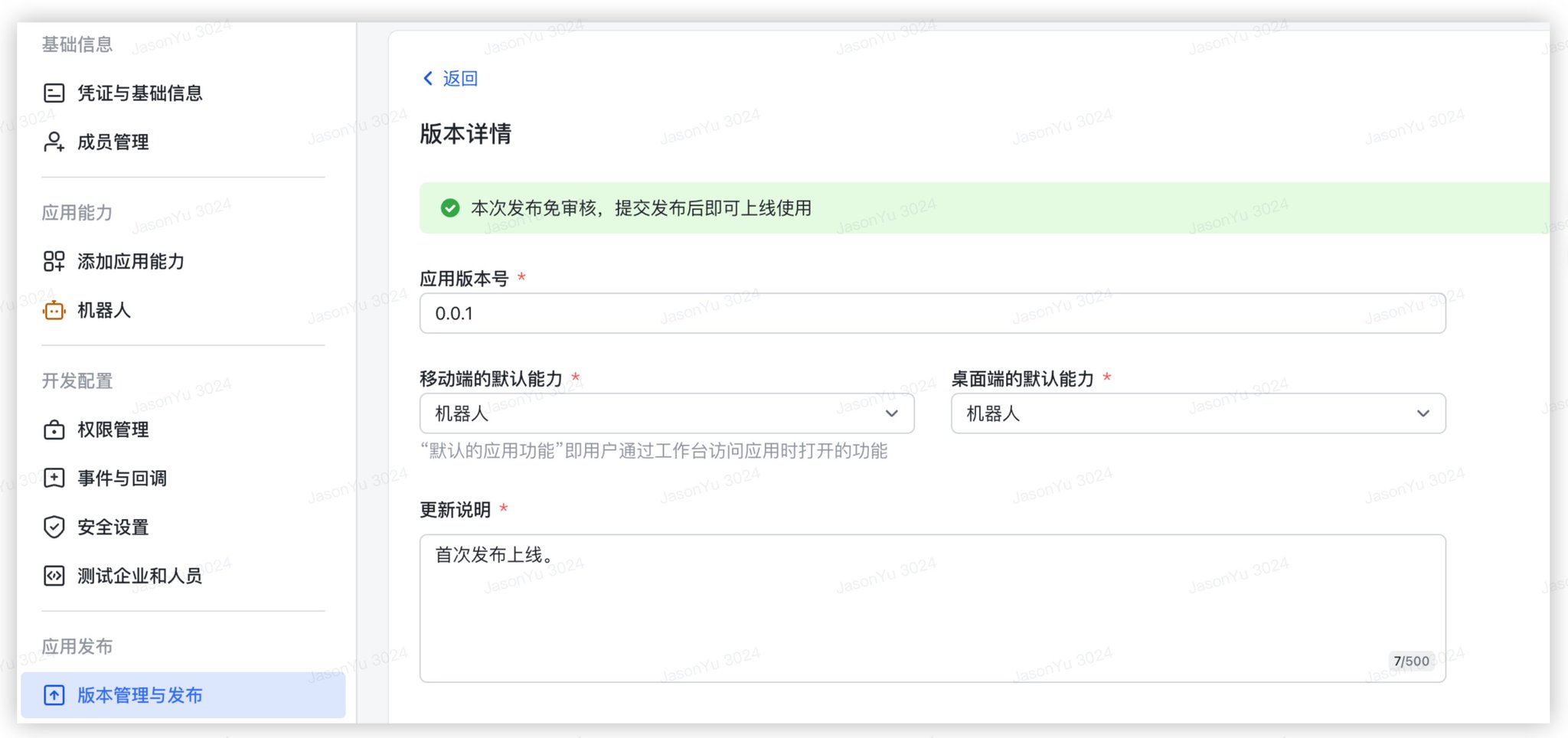Focus the 更新说明 text area

[x=933, y=609]
